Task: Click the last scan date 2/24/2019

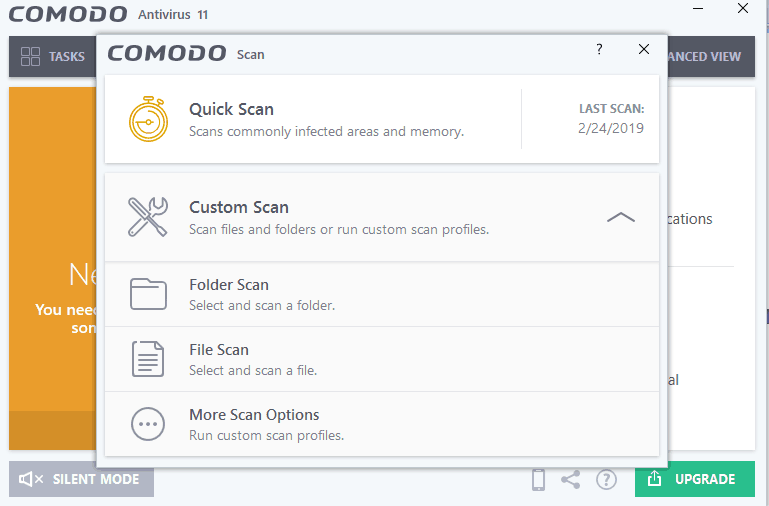Action: pos(611,128)
